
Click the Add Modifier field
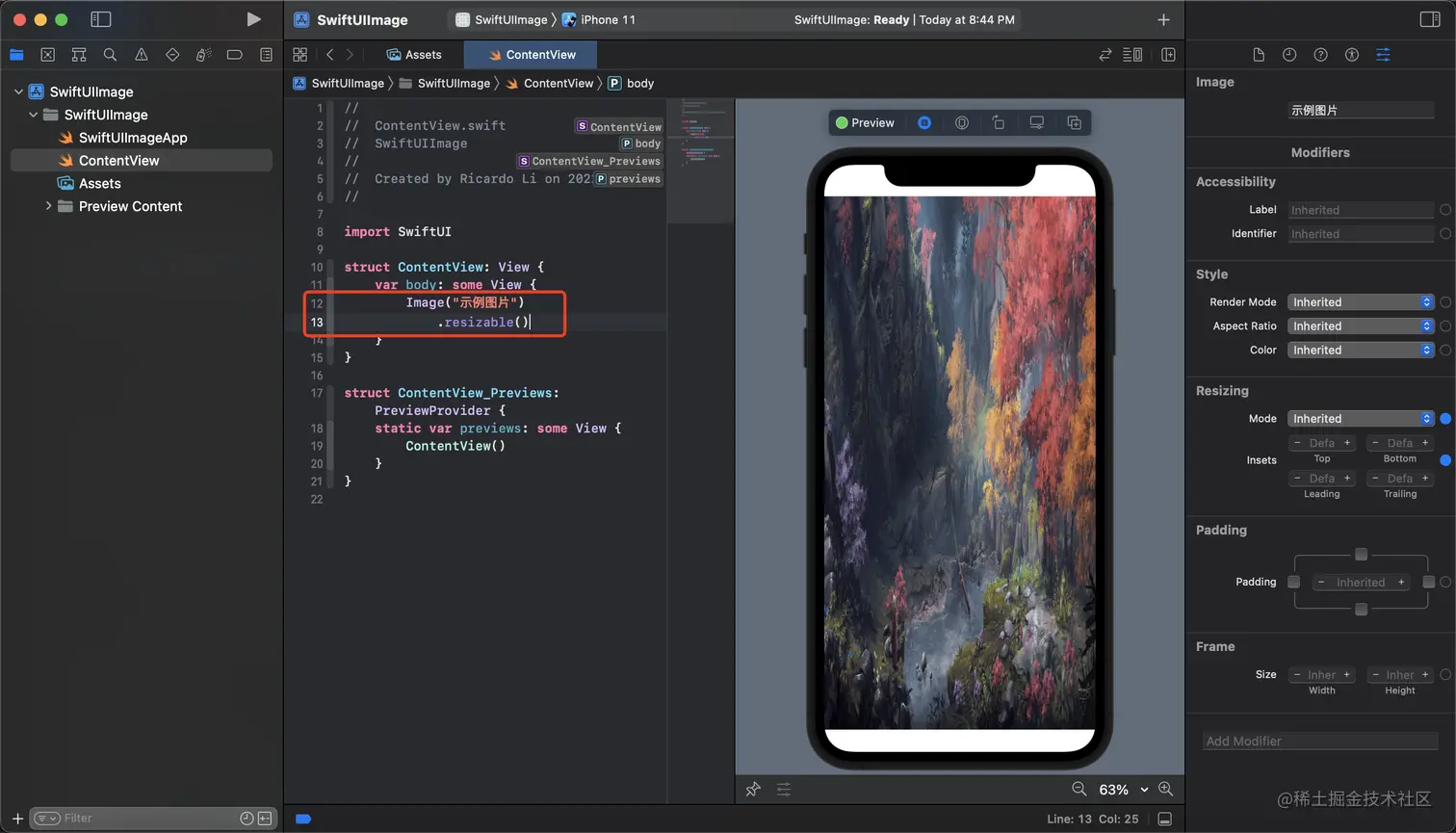coord(1319,741)
